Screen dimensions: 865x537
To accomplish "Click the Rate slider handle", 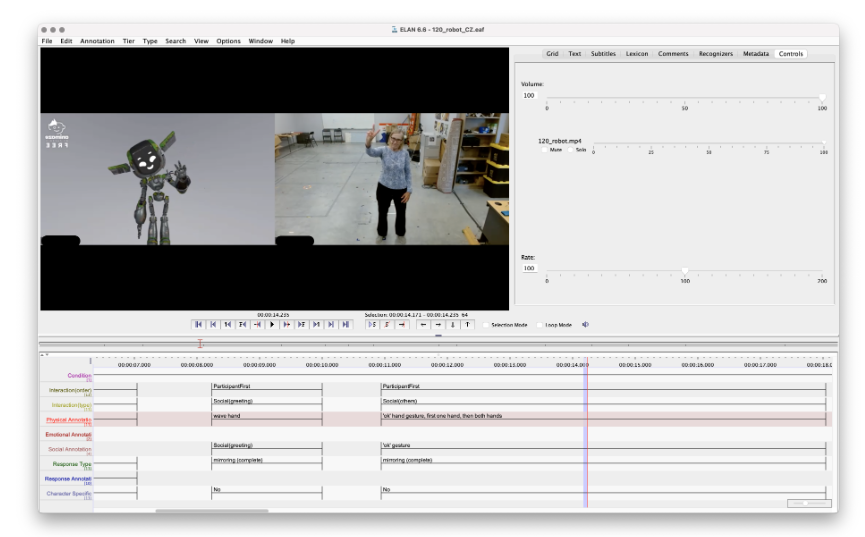I will [x=685, y=271].
